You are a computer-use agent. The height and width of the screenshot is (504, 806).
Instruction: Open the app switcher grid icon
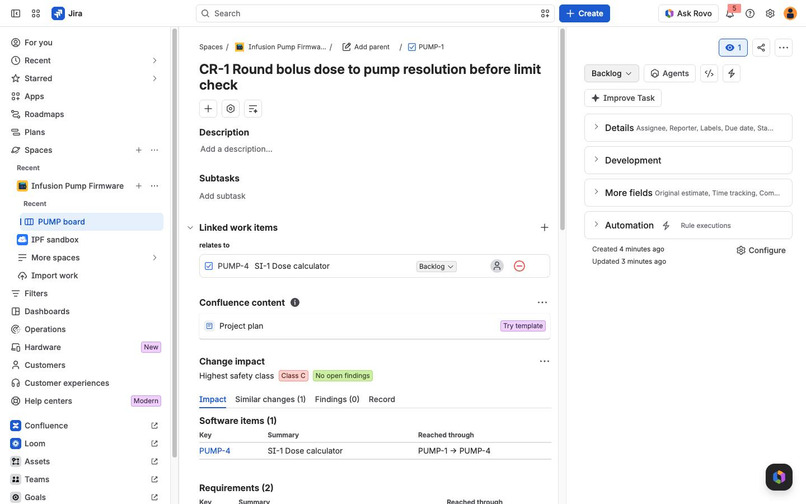pos(35,13)
